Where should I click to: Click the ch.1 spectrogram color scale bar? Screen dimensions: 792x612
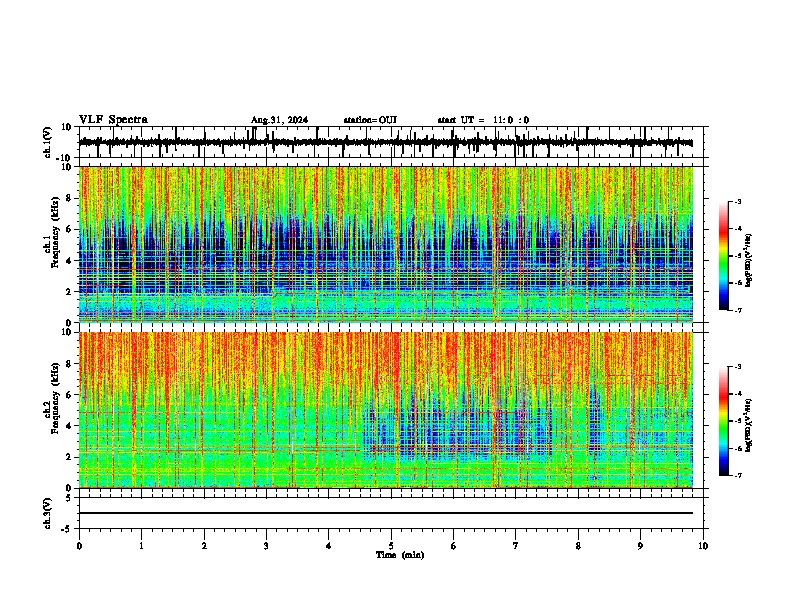click(724, 256)
